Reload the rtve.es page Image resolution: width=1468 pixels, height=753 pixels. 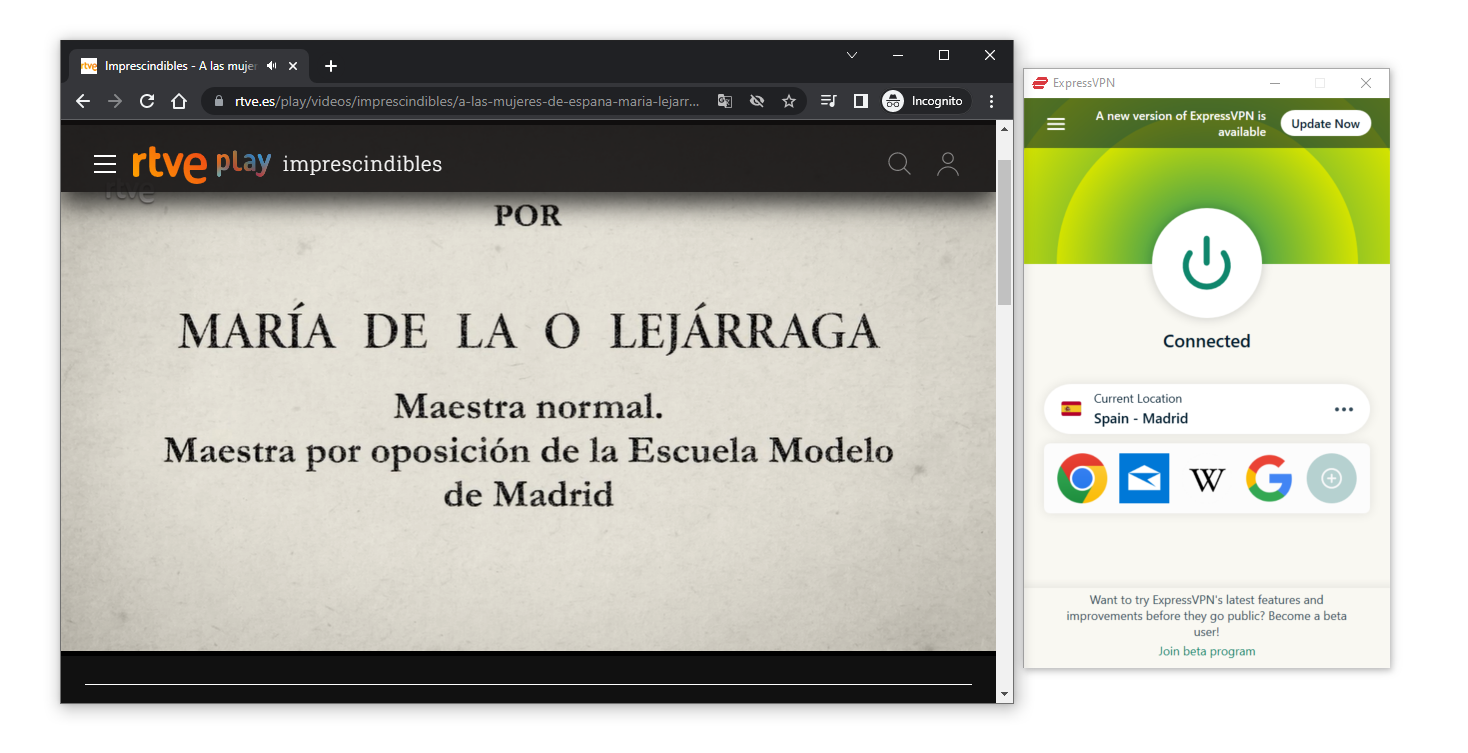pos(147,101)
